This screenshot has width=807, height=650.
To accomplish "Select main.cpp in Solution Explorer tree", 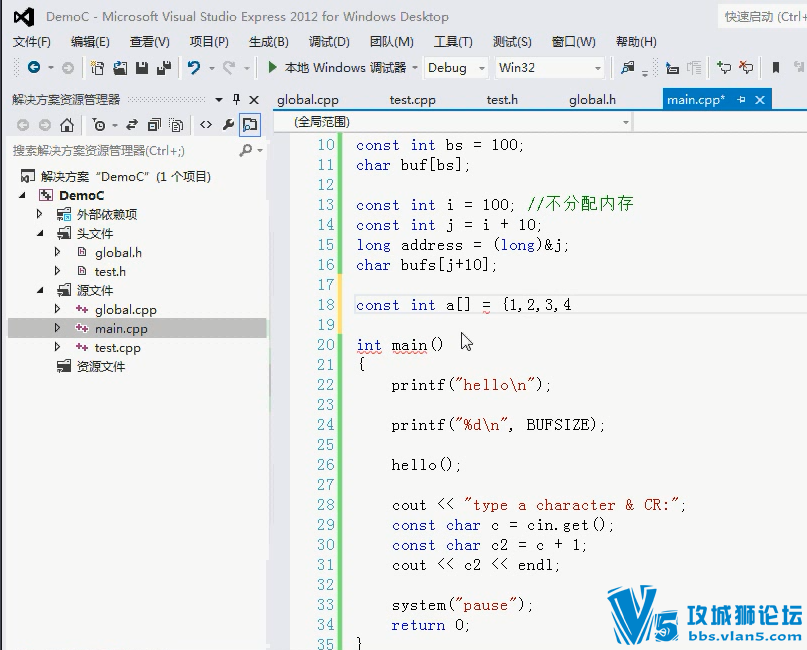I will (121, 328).
